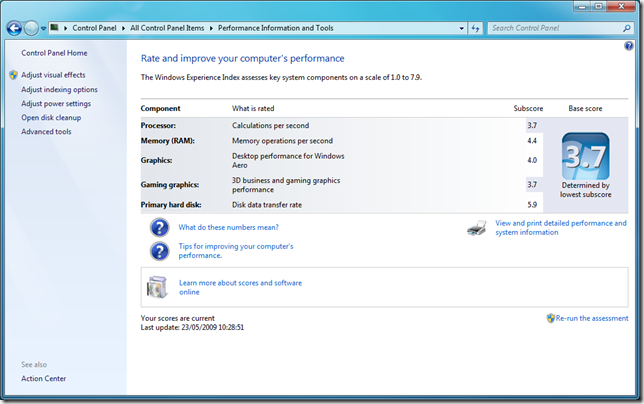Click the magnifier search icon
644x404 pixels.
627,28
